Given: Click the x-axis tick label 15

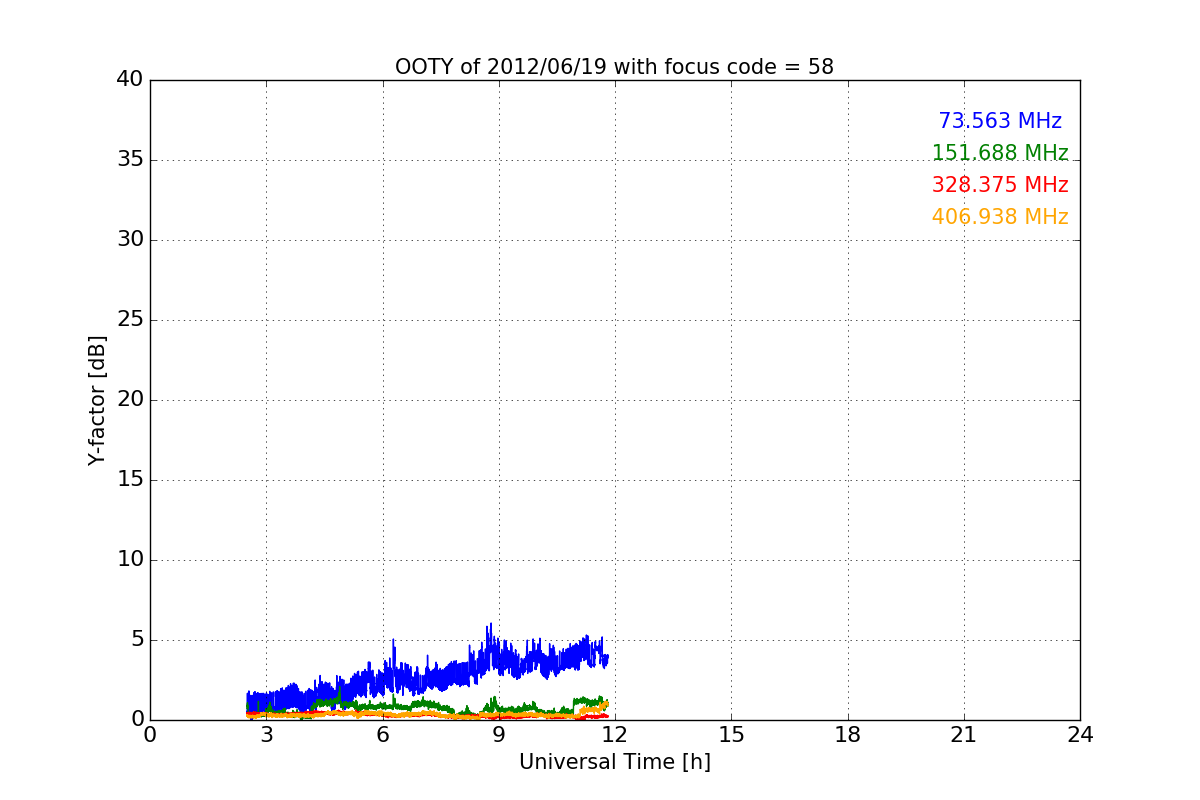Looking at the screenshot, I should pos(731,735).
